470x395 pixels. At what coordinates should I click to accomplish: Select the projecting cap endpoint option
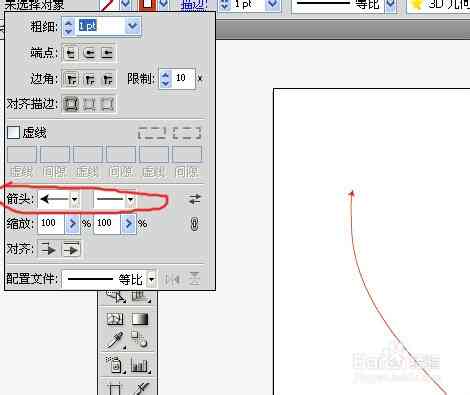click(107, 53)
